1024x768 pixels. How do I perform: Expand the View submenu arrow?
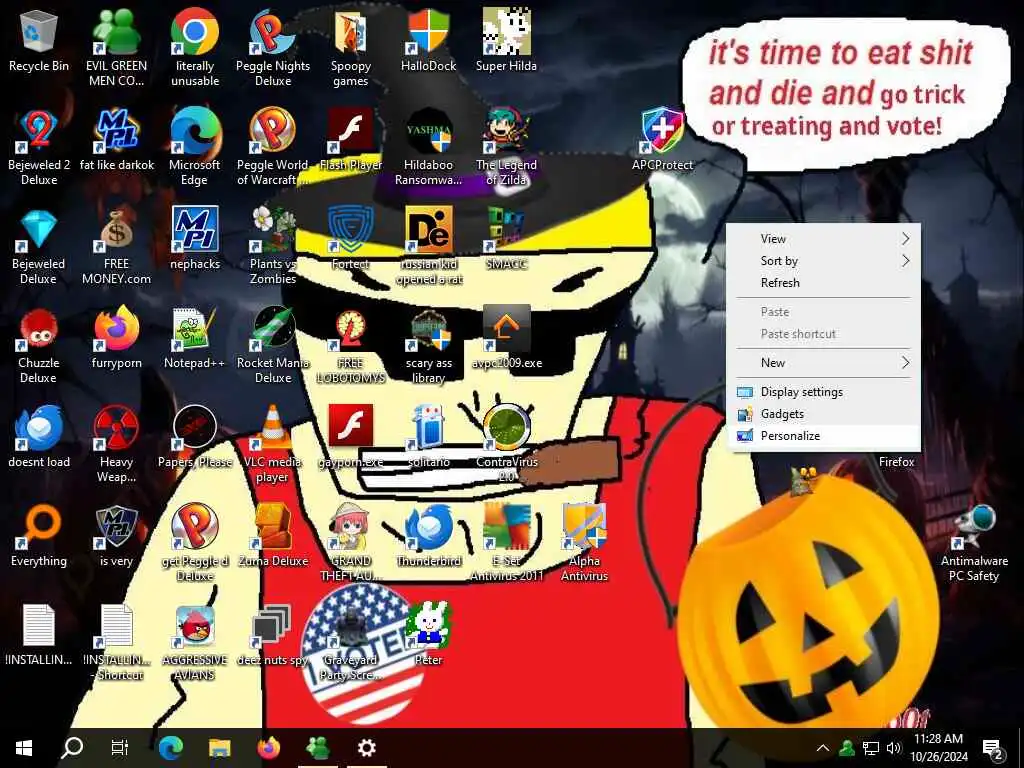pyautogui.click(x=905, y=238)
